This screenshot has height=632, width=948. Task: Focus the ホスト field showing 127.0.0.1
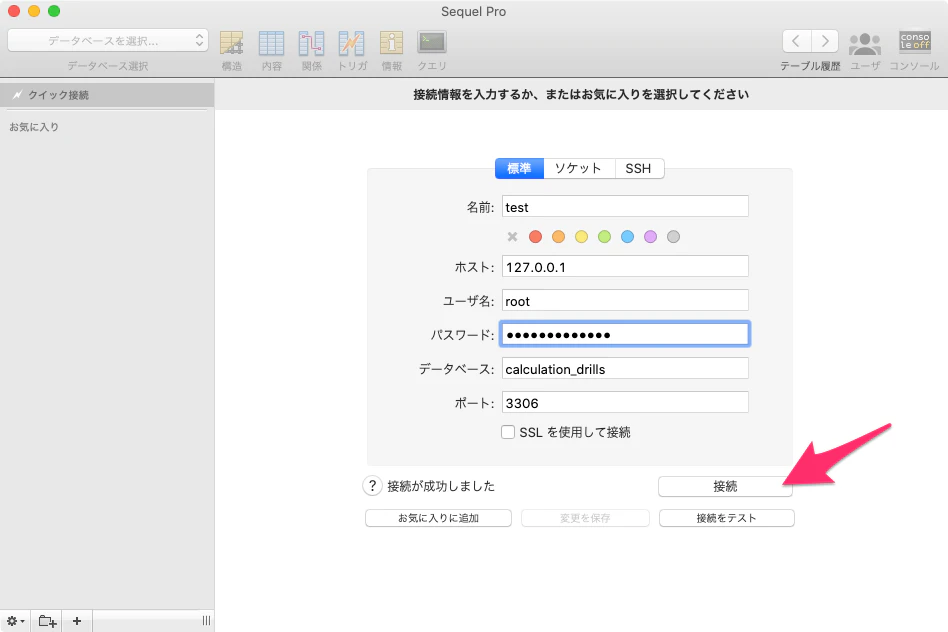click(x=625, y=266)
